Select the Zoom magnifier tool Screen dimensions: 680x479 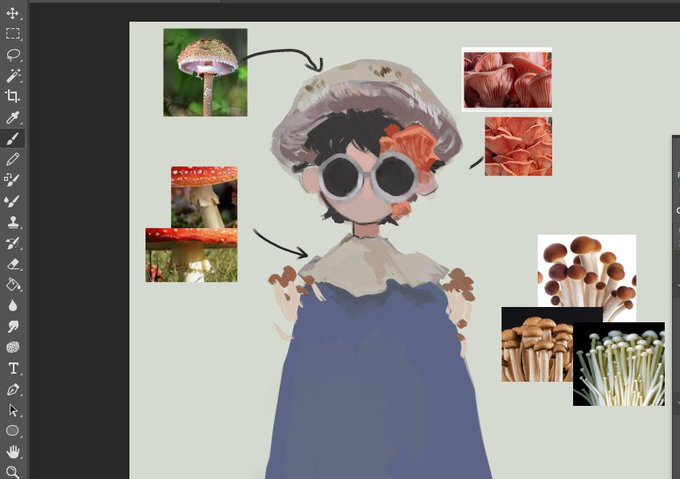point(13,472)
